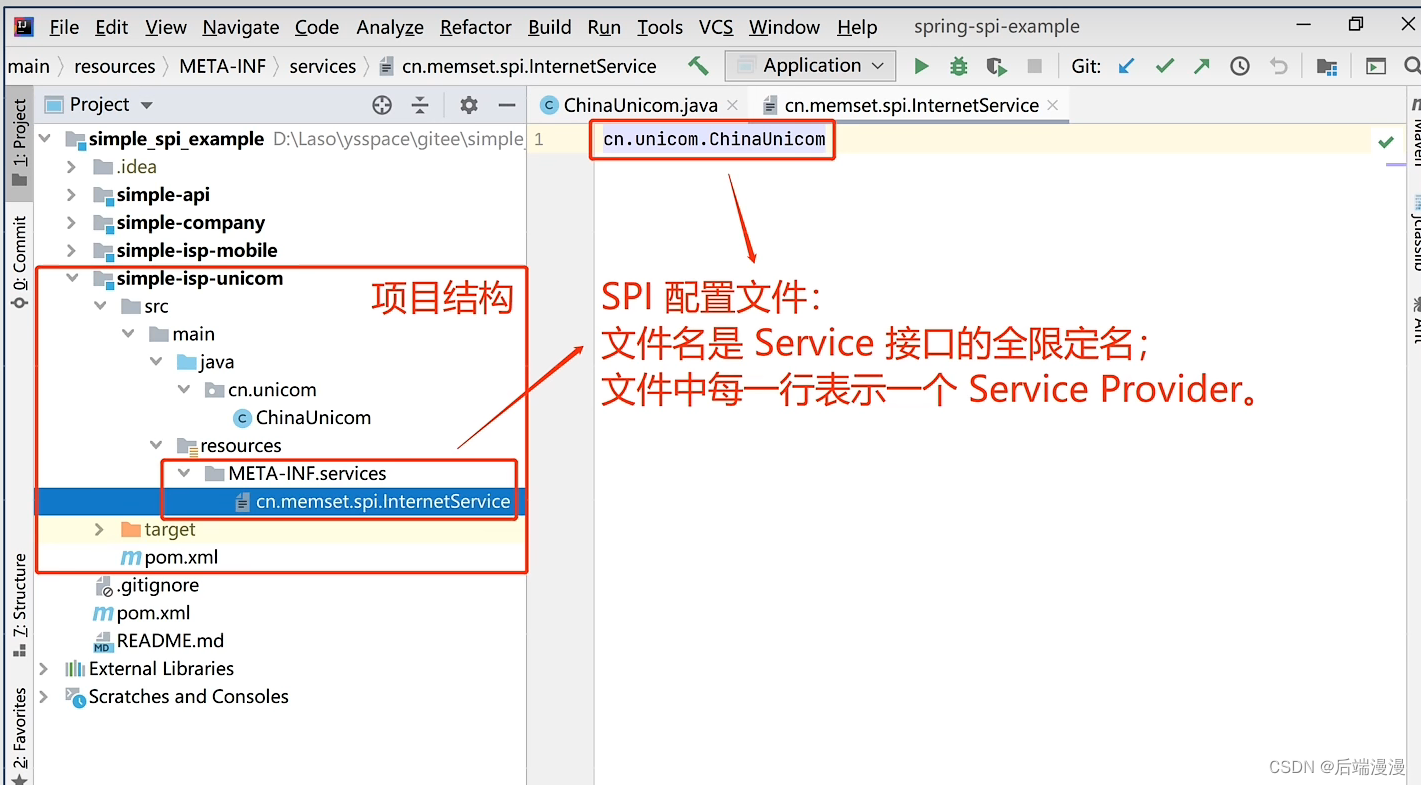Hide the Project panel with the minus icon
Viewport: 1421px width, 785px height.
[x=507, y=105]
